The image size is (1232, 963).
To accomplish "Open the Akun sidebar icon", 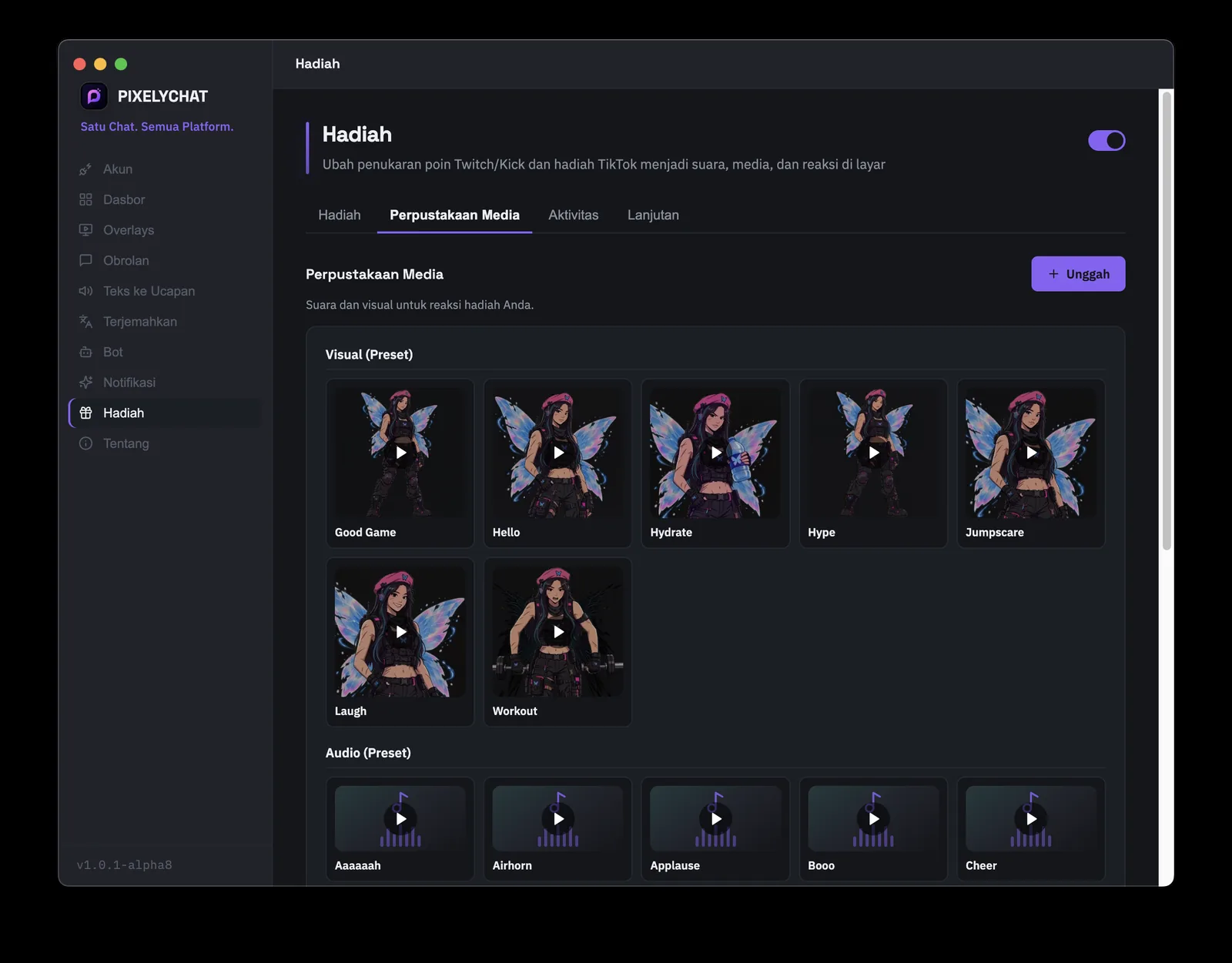I will click(x=85, y=169).
